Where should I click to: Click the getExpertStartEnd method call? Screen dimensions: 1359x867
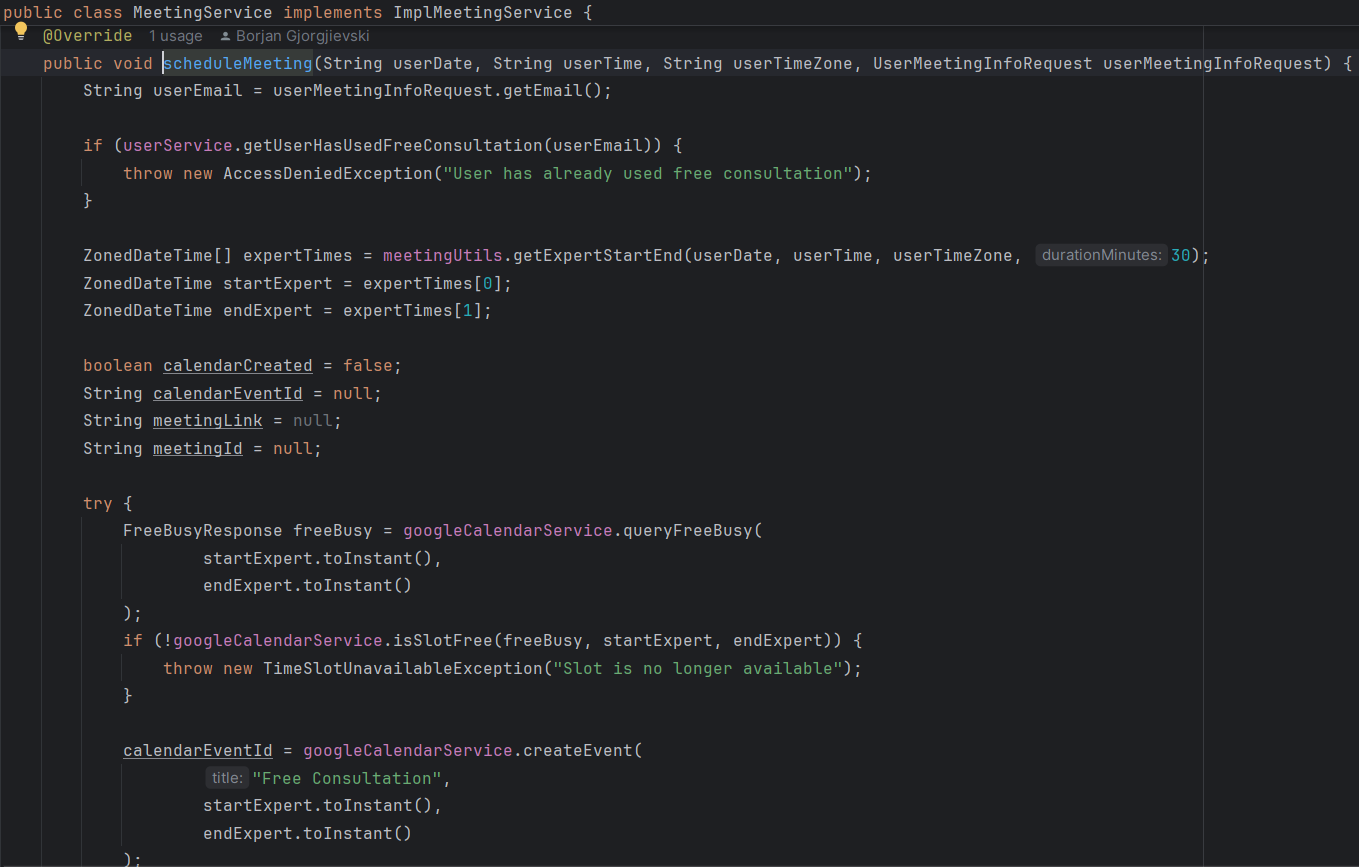point(598,255)
